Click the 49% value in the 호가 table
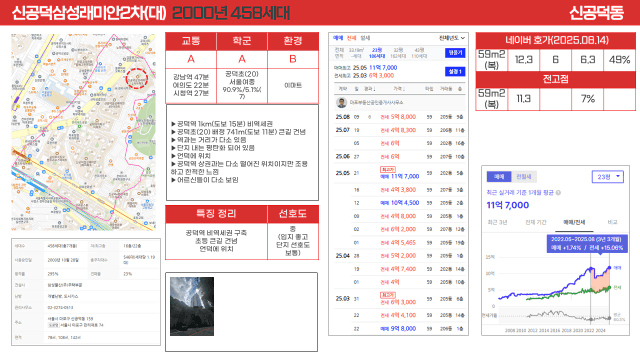 620,60
